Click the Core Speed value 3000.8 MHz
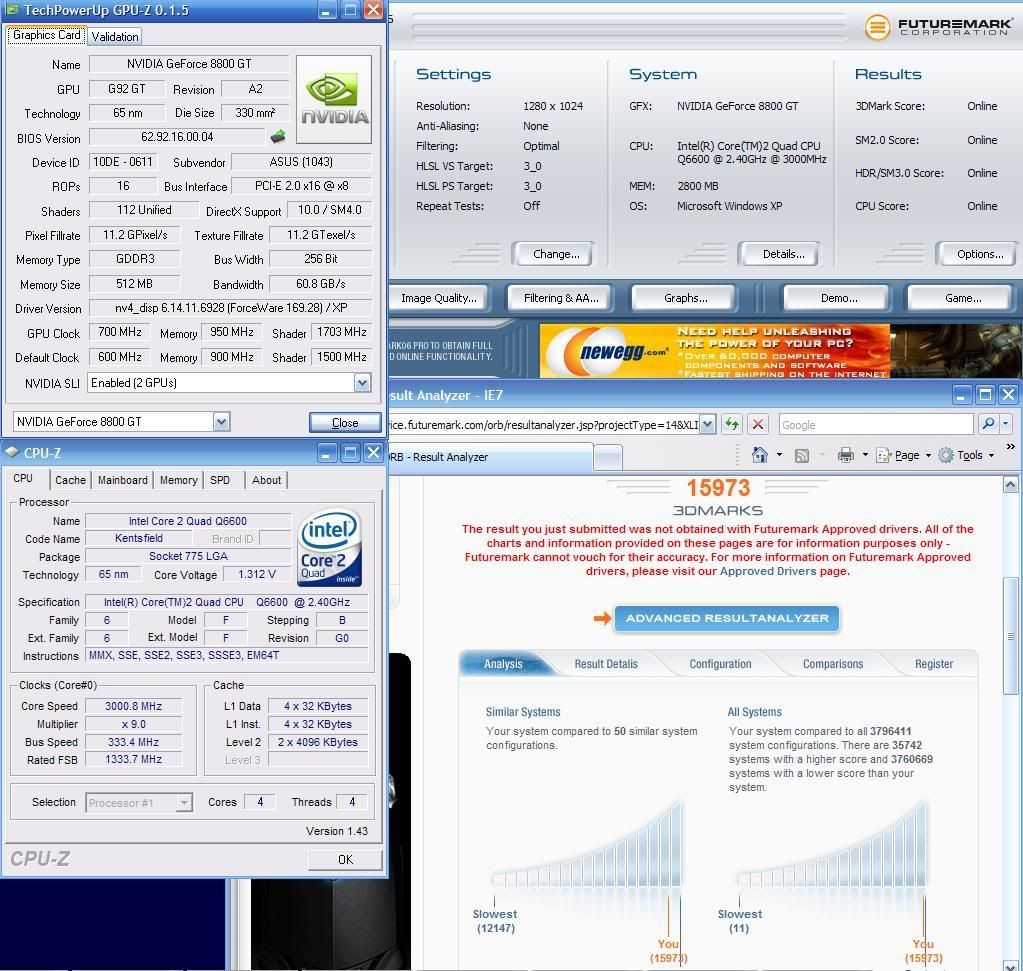This screenshot has height=971, width=1023. pos(133,706)
